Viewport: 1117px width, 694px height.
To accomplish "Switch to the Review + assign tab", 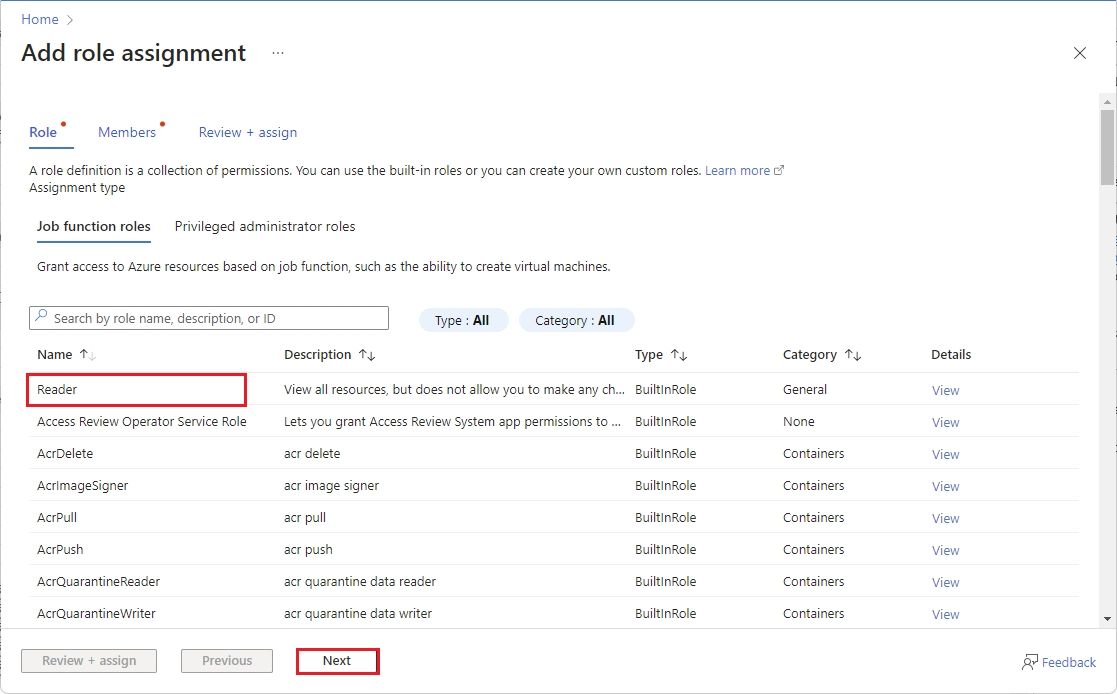I will 247,132.
